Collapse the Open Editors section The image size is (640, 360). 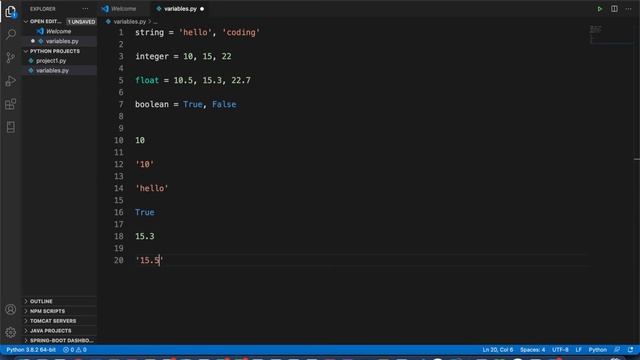(45, 21)
